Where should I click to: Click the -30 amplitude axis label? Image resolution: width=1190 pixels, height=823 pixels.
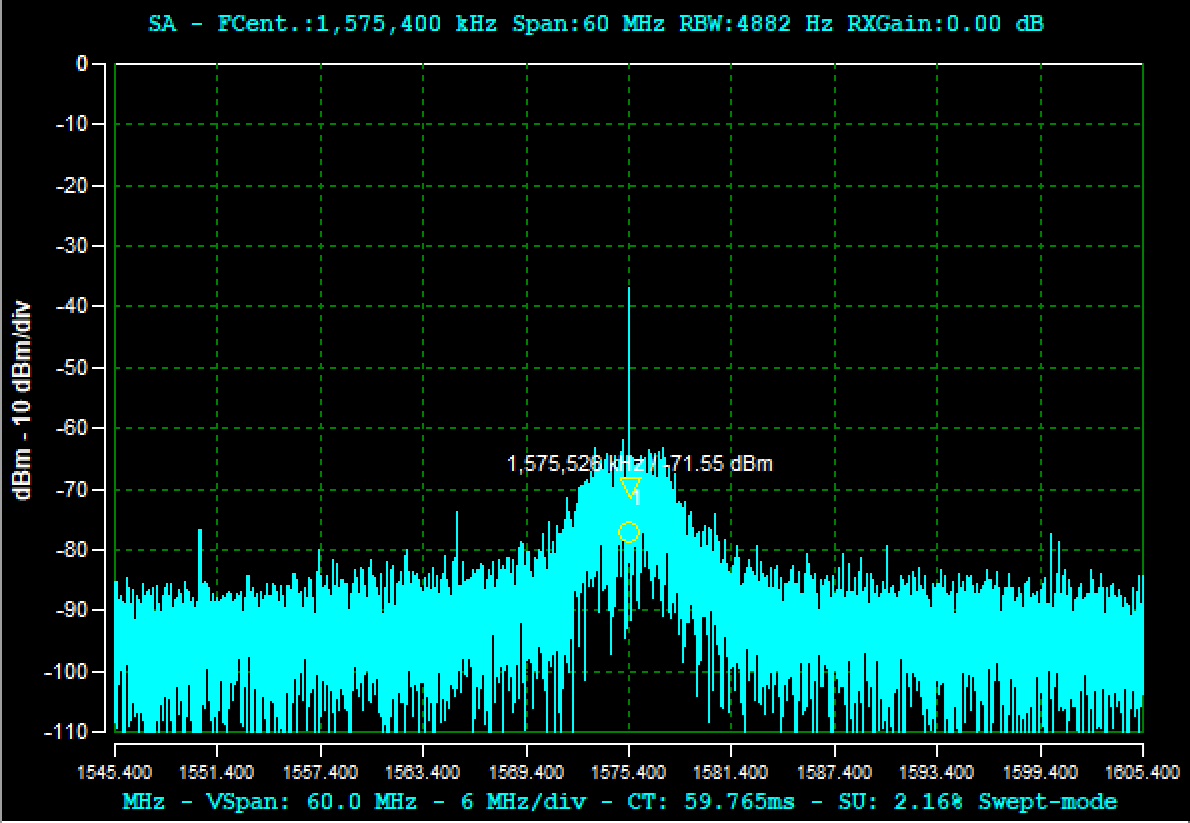pyautogui.click(x=72, y=246)
